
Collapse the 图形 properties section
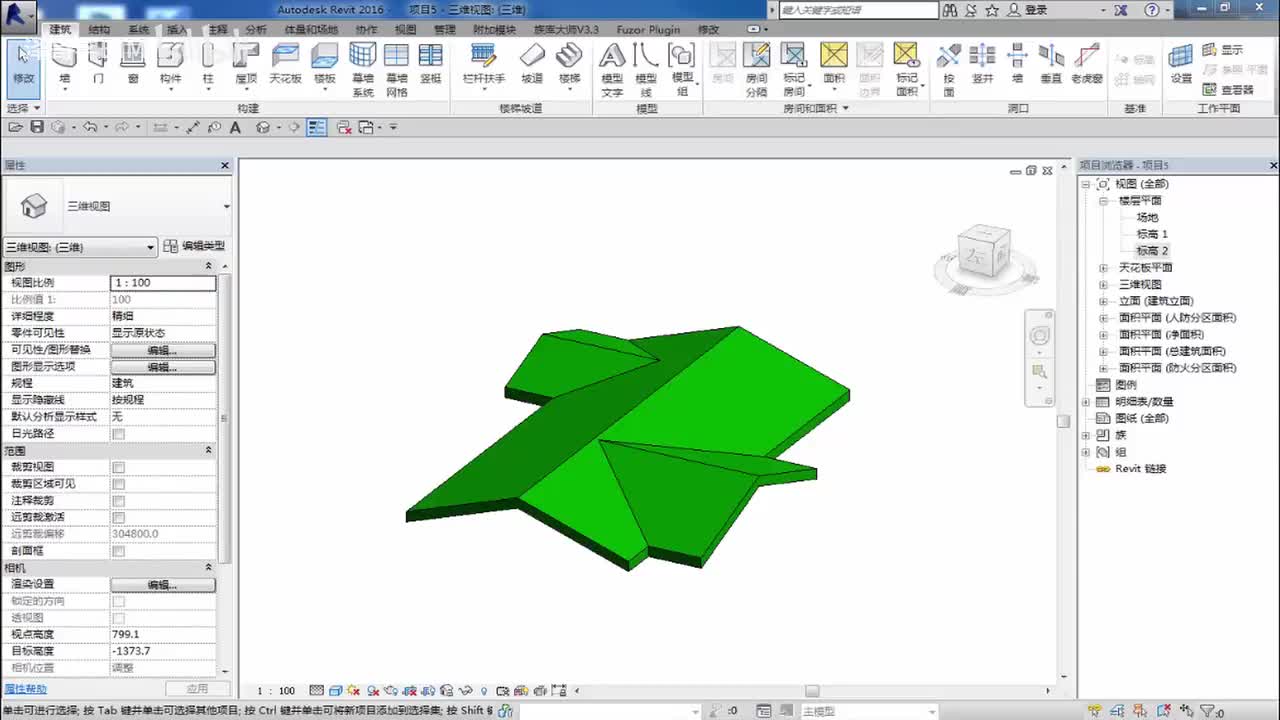pyautogui.click(x=209, y=266)
